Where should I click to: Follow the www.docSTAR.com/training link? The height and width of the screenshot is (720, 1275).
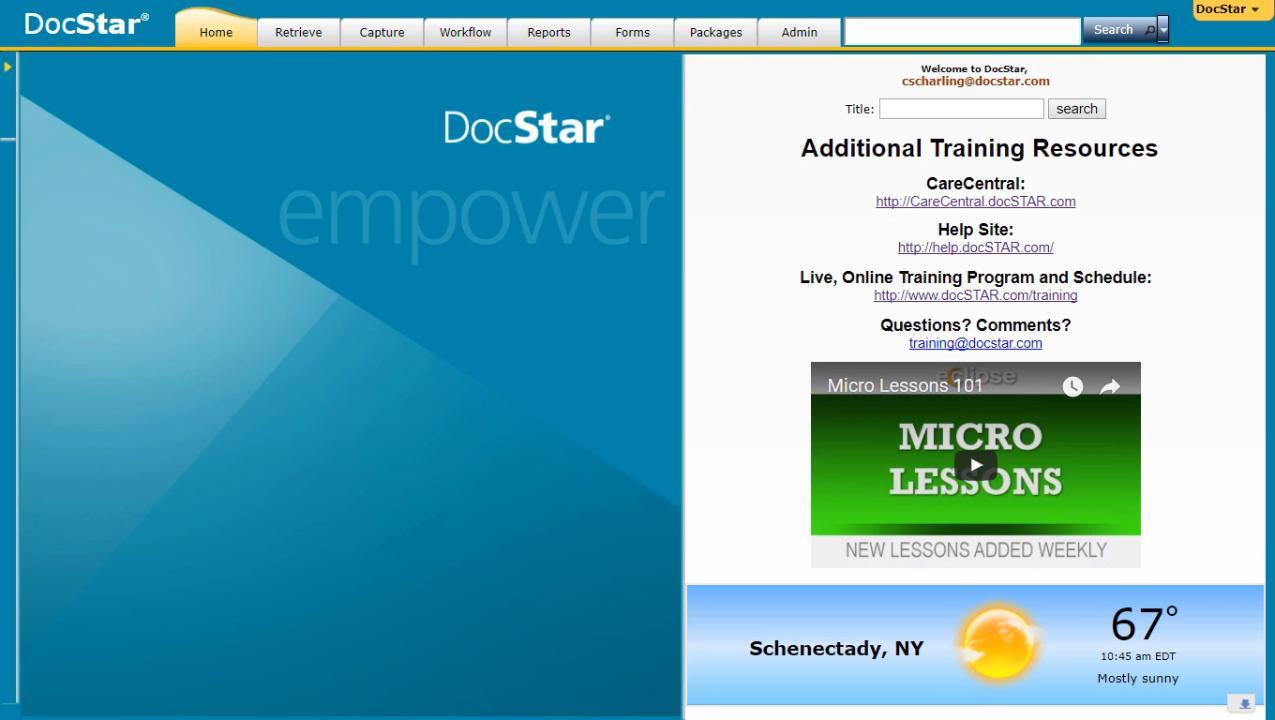976,295
